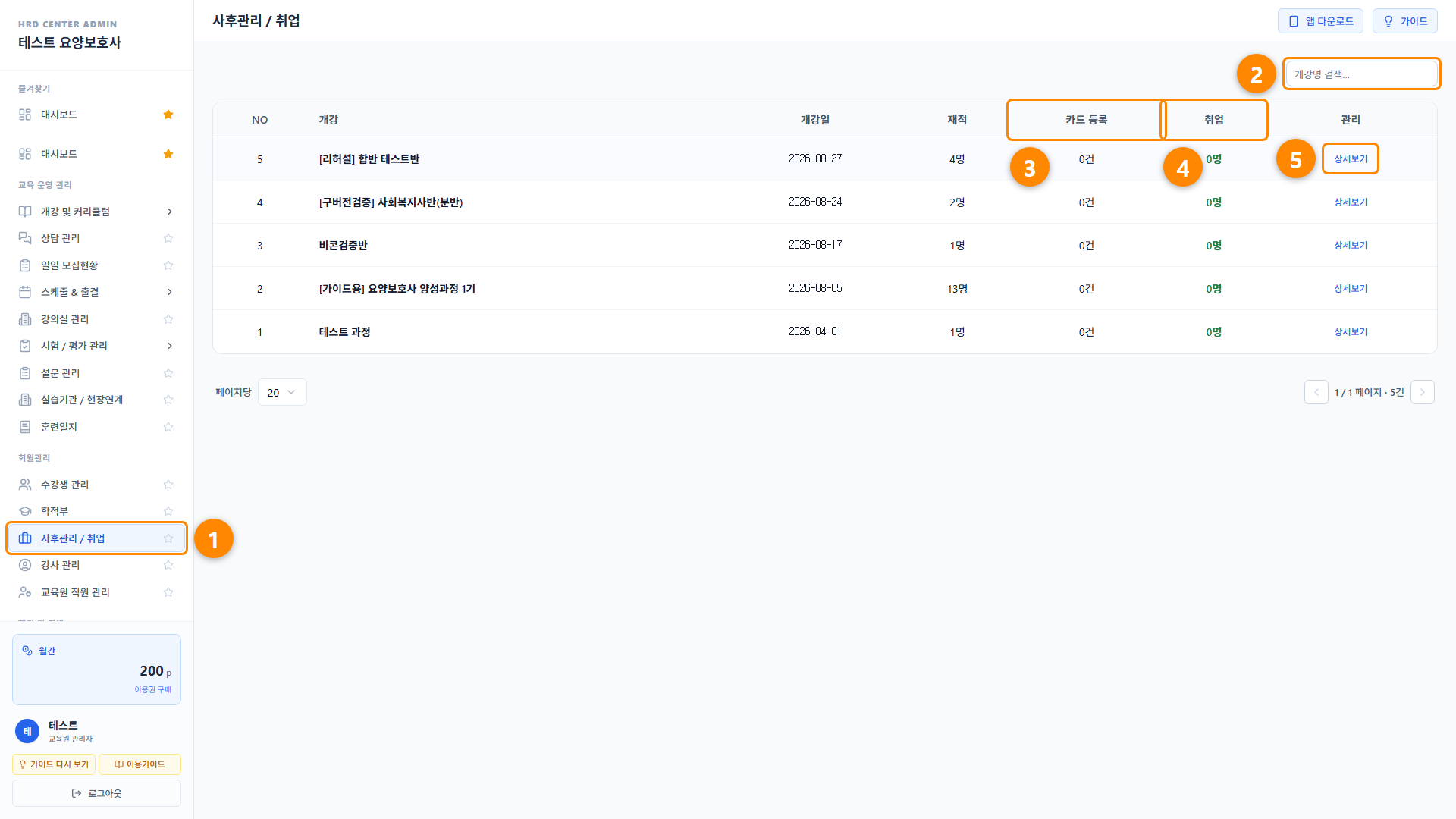1456x819 pixels.
Task: Click the 시험 / 평가 관리 clipboard-check icon
Action: click(25, 346)
